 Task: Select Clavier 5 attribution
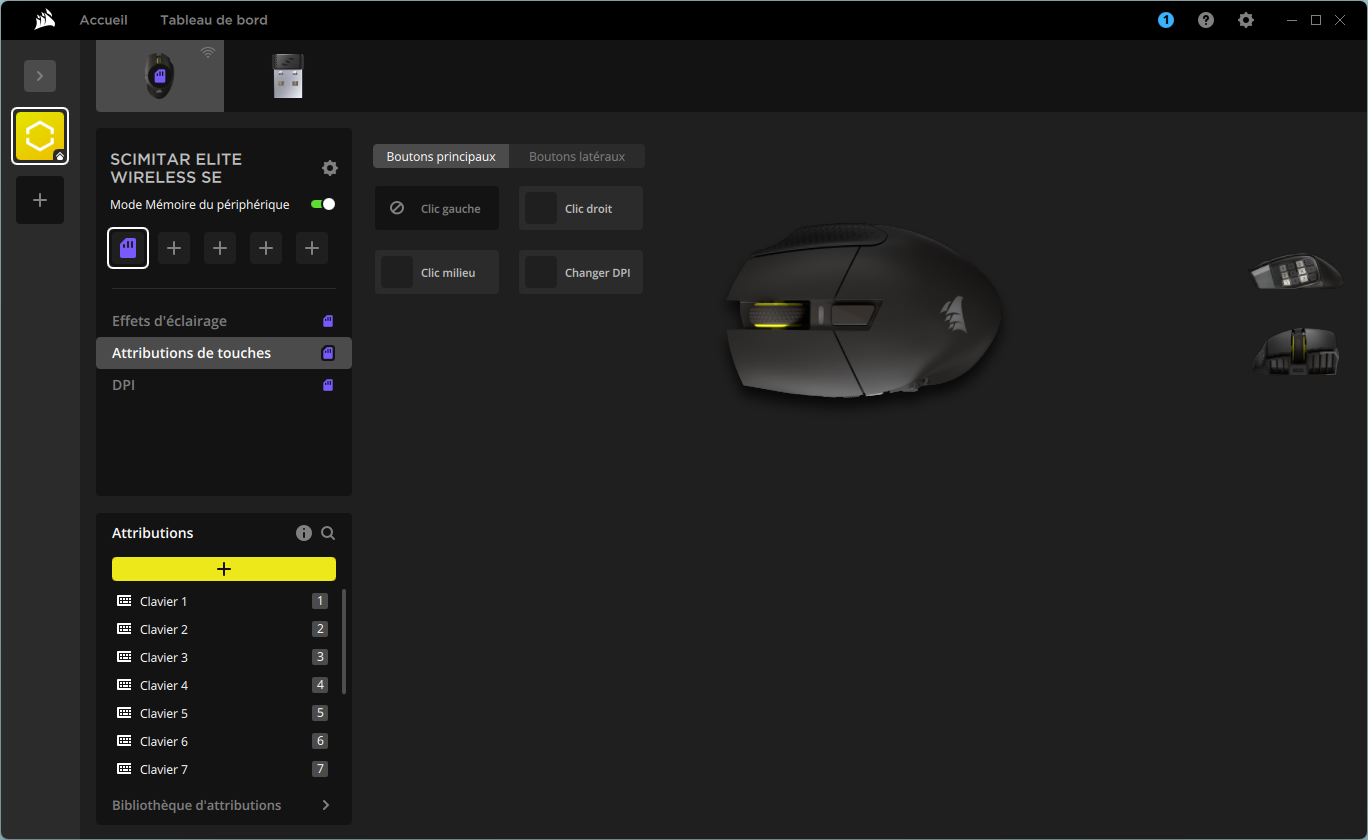[x=222, y=713]
